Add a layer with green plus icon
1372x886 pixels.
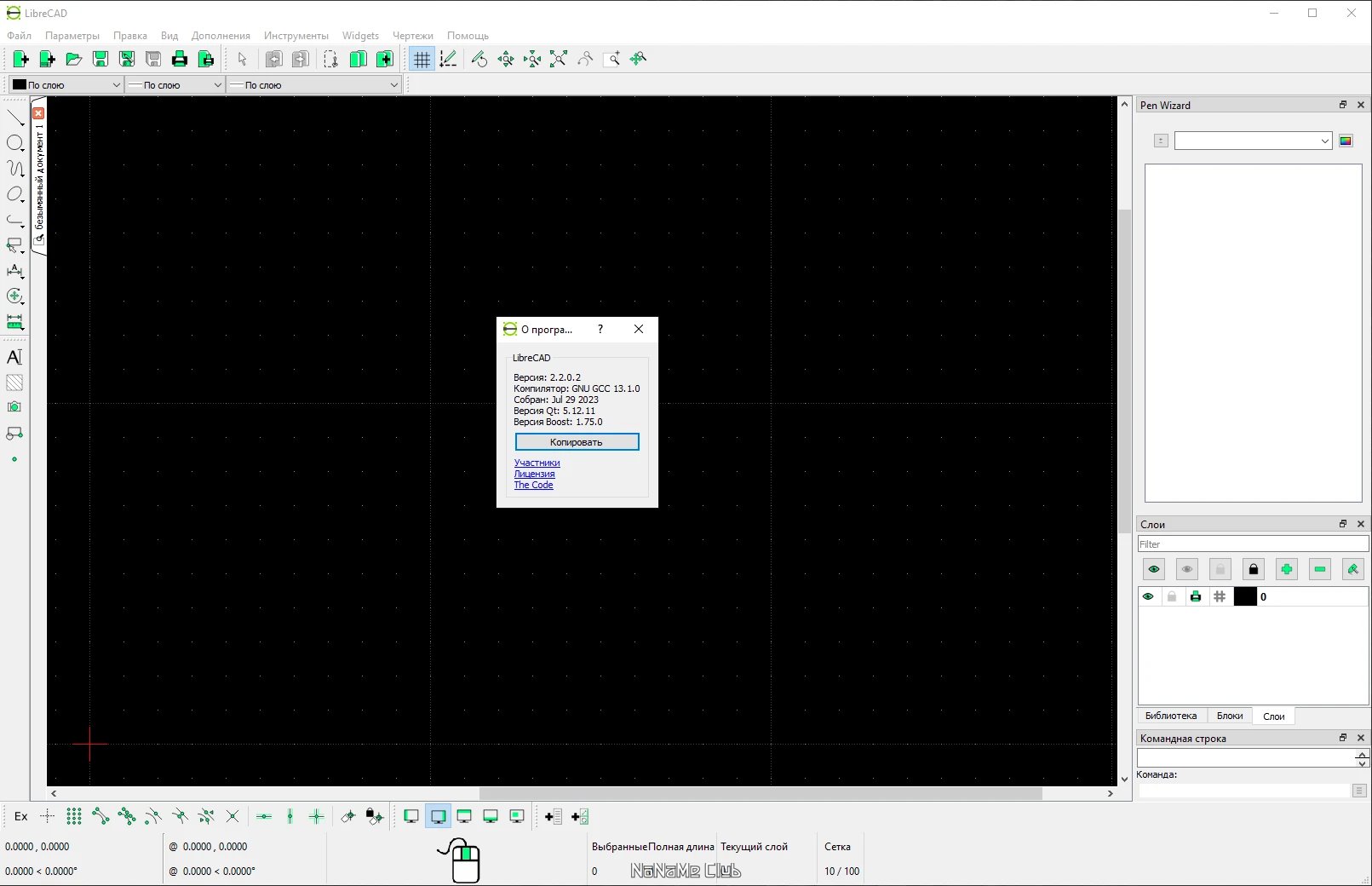[x=1286, y=569]
